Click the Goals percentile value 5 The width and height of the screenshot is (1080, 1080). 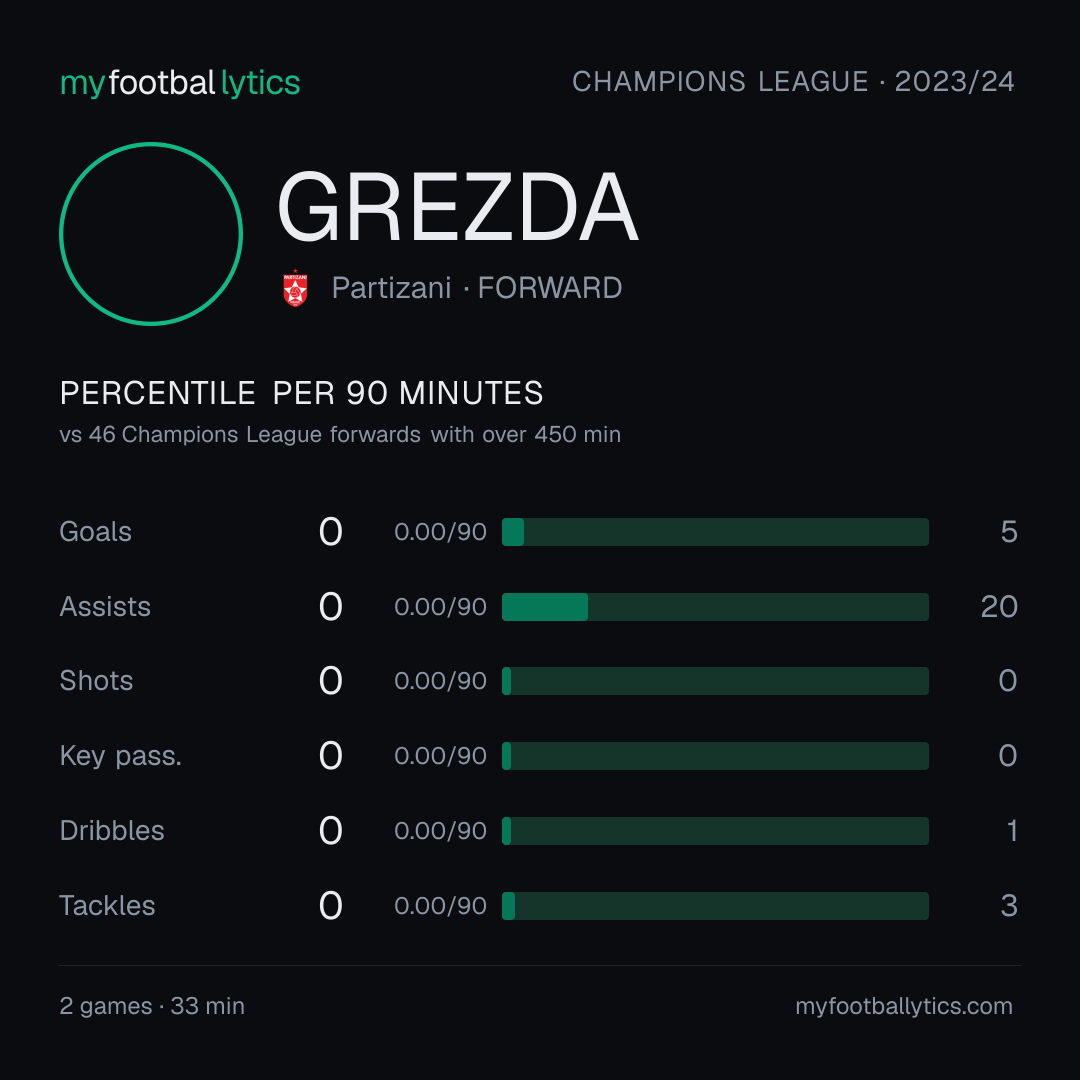tap(1009, 532)
